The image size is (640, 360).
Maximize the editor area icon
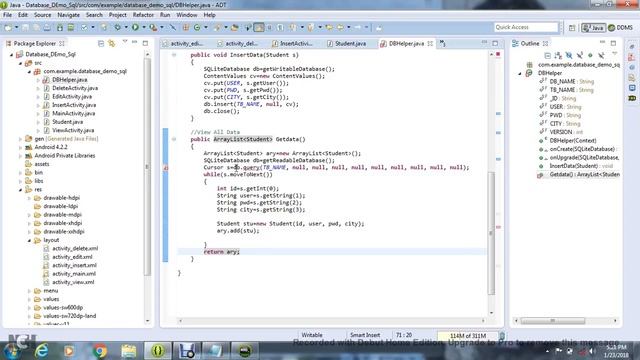tap(495, 43)
